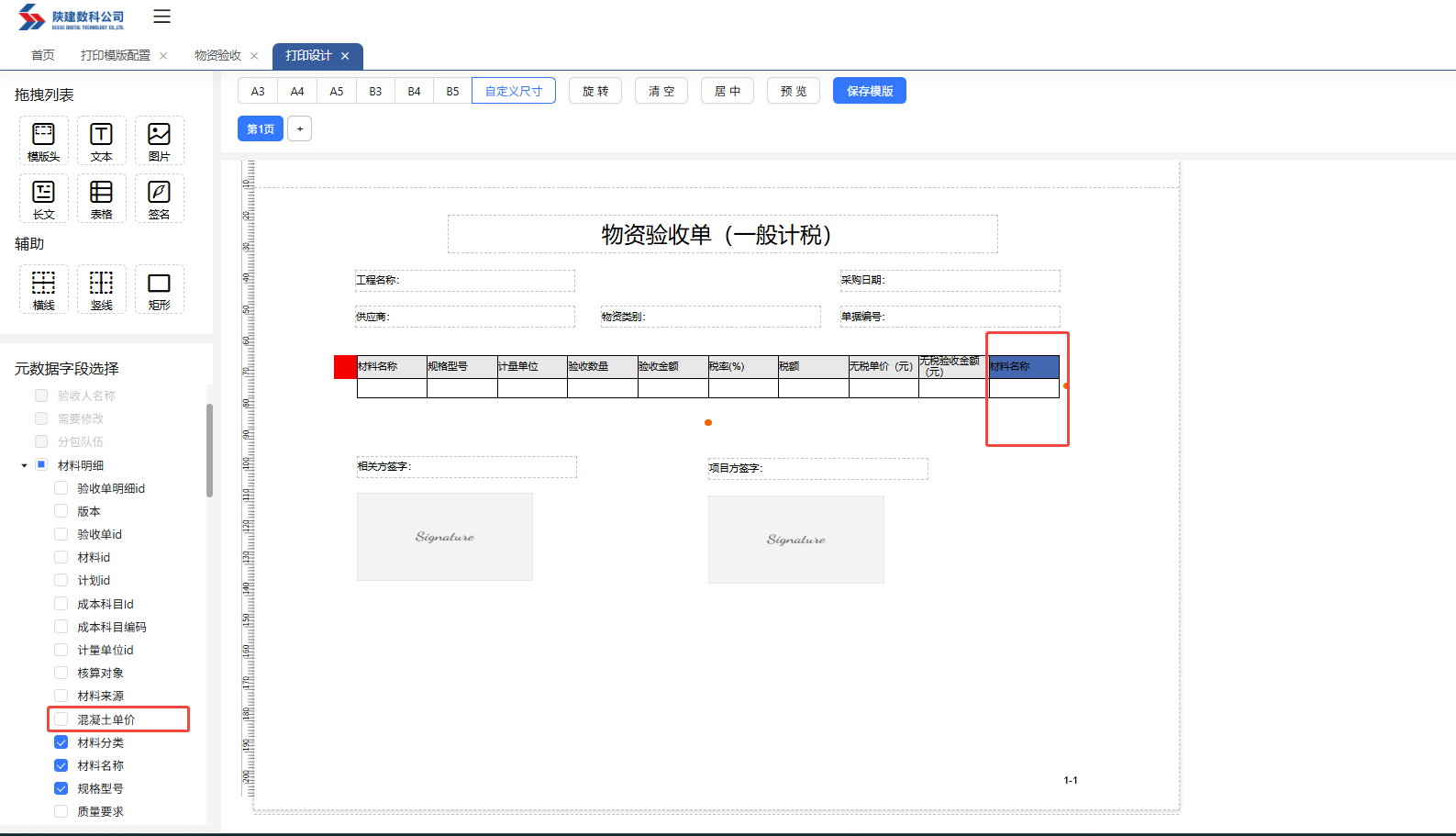1456x836 pixels.
Task: Select the 签名 signature component
Action: (x=159, y=198)
